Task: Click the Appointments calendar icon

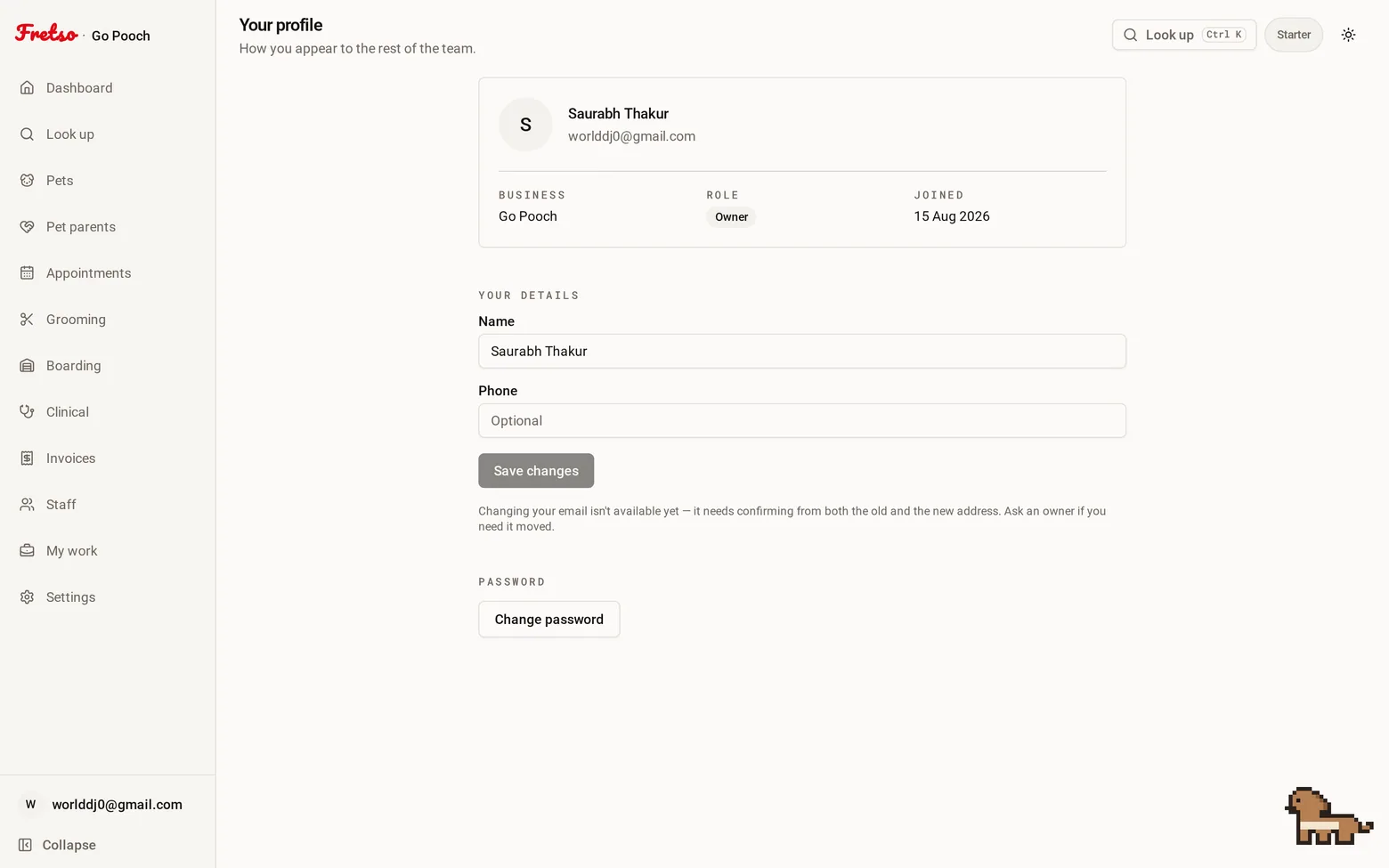Action: tap(27, 272)
